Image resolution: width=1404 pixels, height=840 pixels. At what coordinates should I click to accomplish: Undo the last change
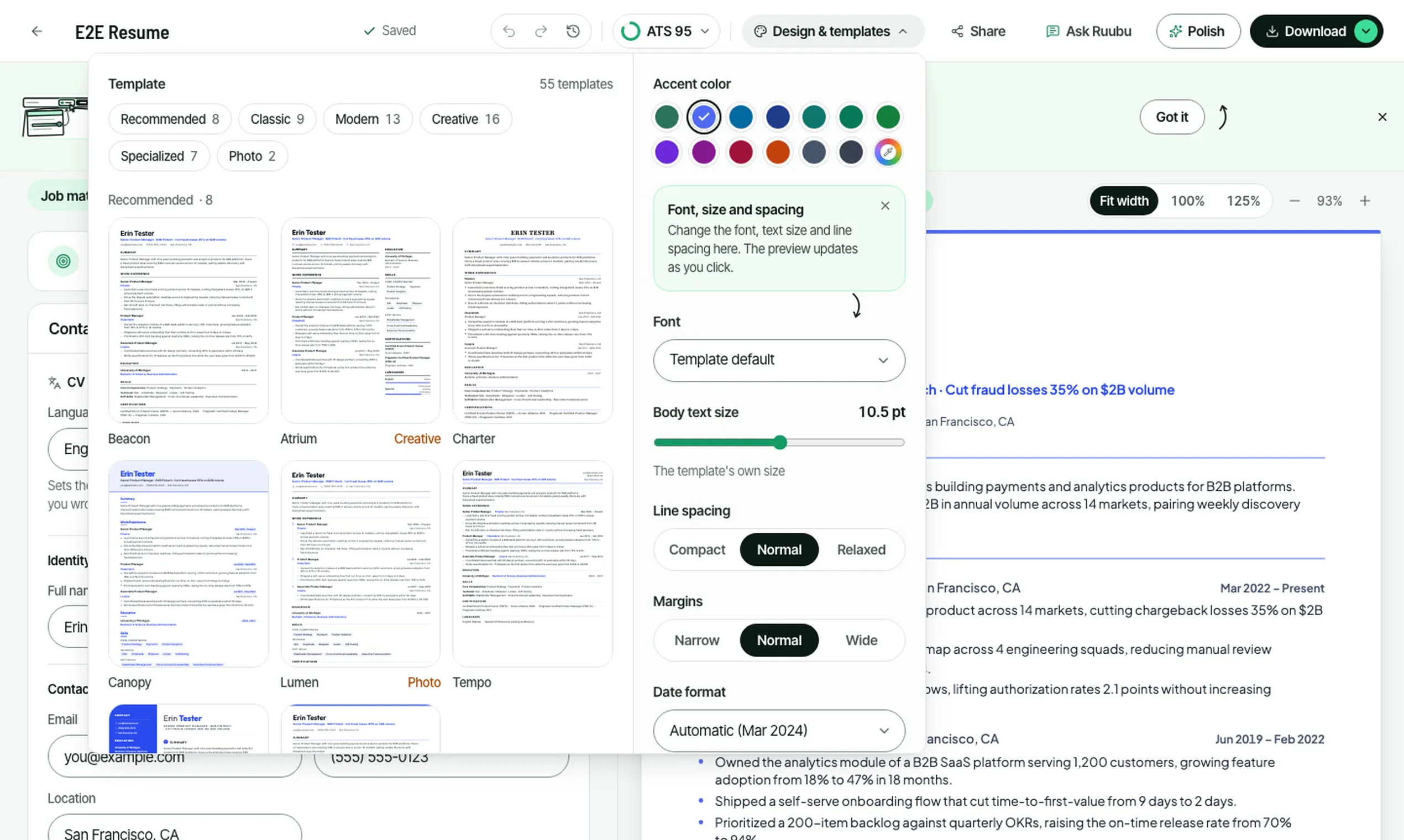pyautogui.click(x=509, y=31)
